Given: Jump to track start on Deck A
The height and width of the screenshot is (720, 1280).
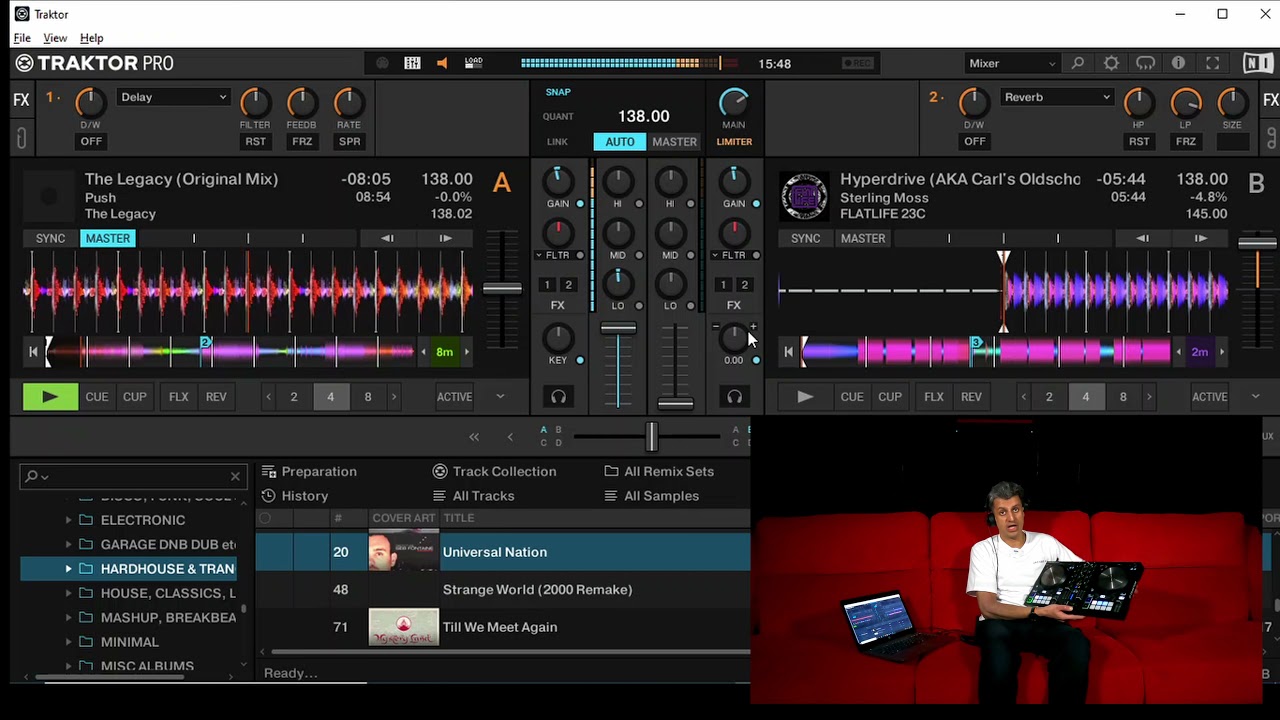Looking at the screenshot, I should [x=33, y=351].
